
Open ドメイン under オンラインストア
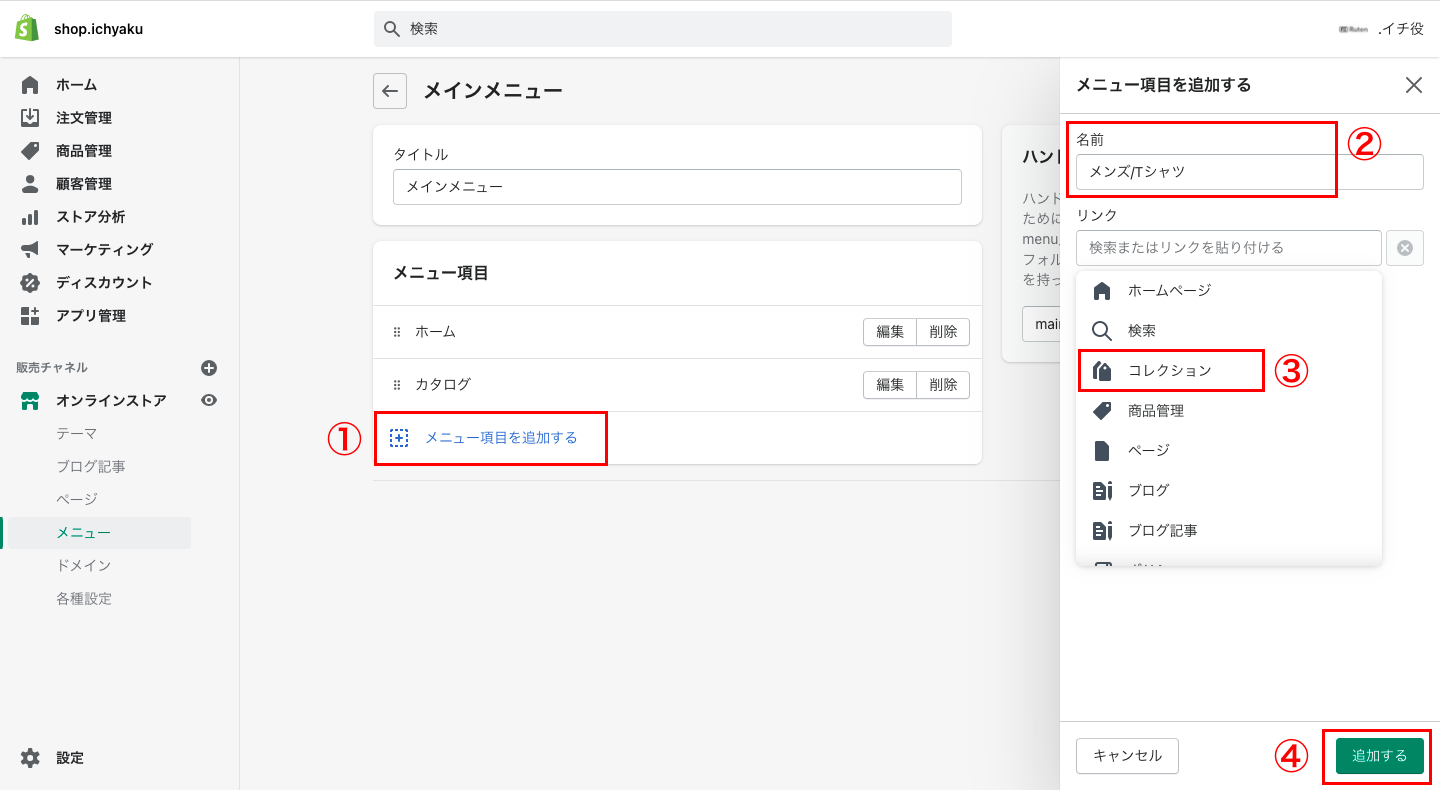point(83,566)
